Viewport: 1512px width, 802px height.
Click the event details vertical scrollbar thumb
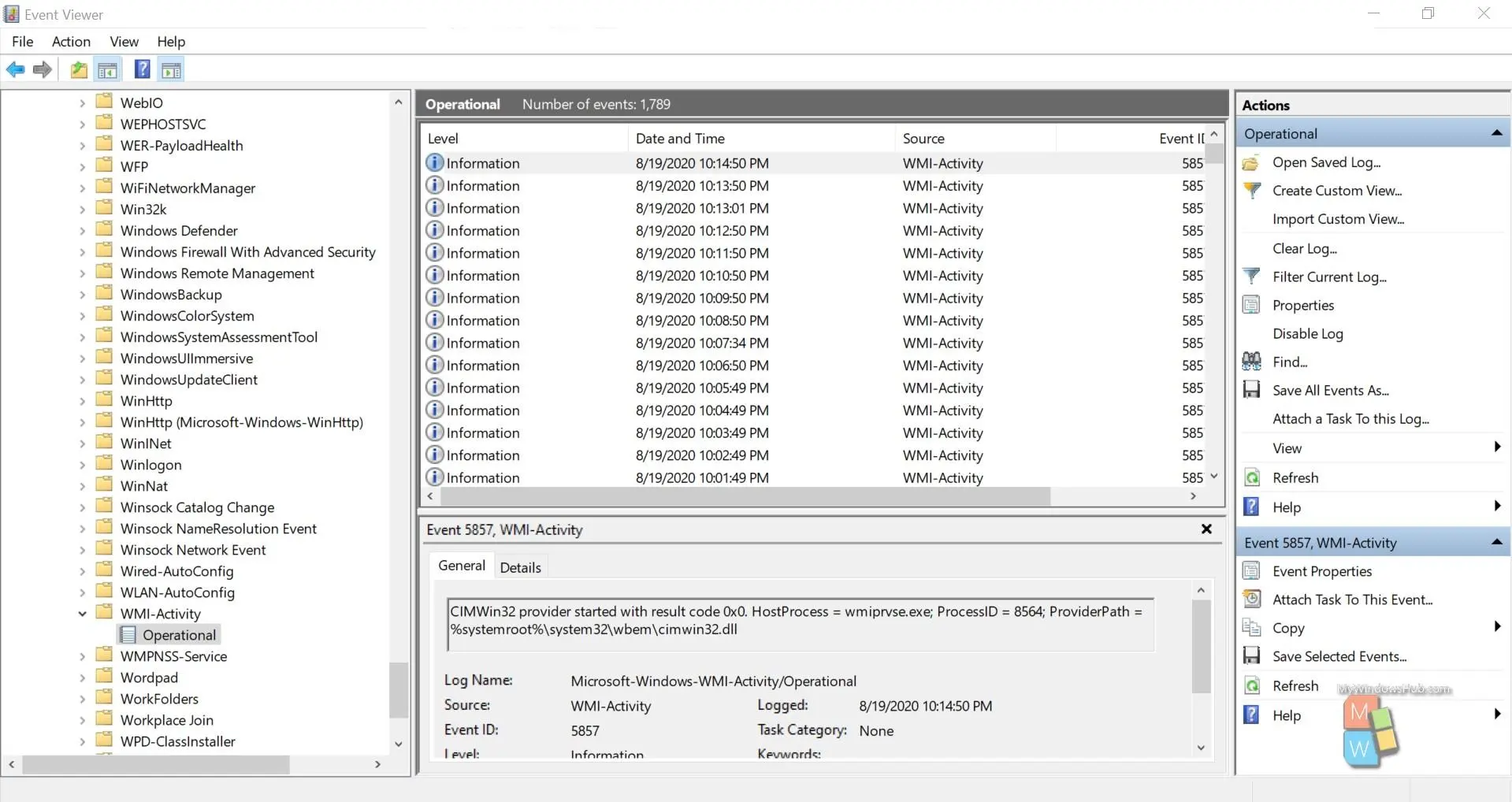pos(1201,647)
